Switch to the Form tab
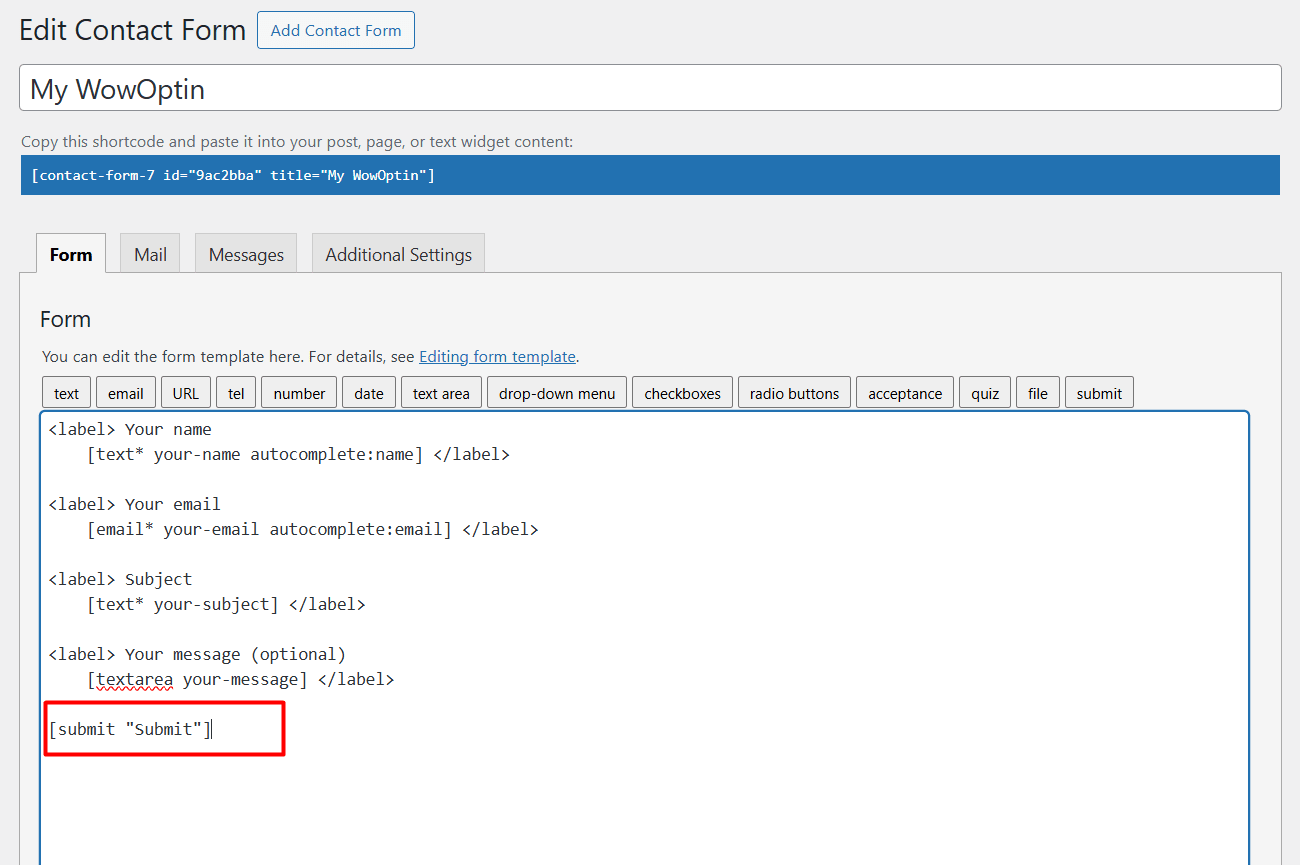This screenshot has height=865, width=1300. 71,254
